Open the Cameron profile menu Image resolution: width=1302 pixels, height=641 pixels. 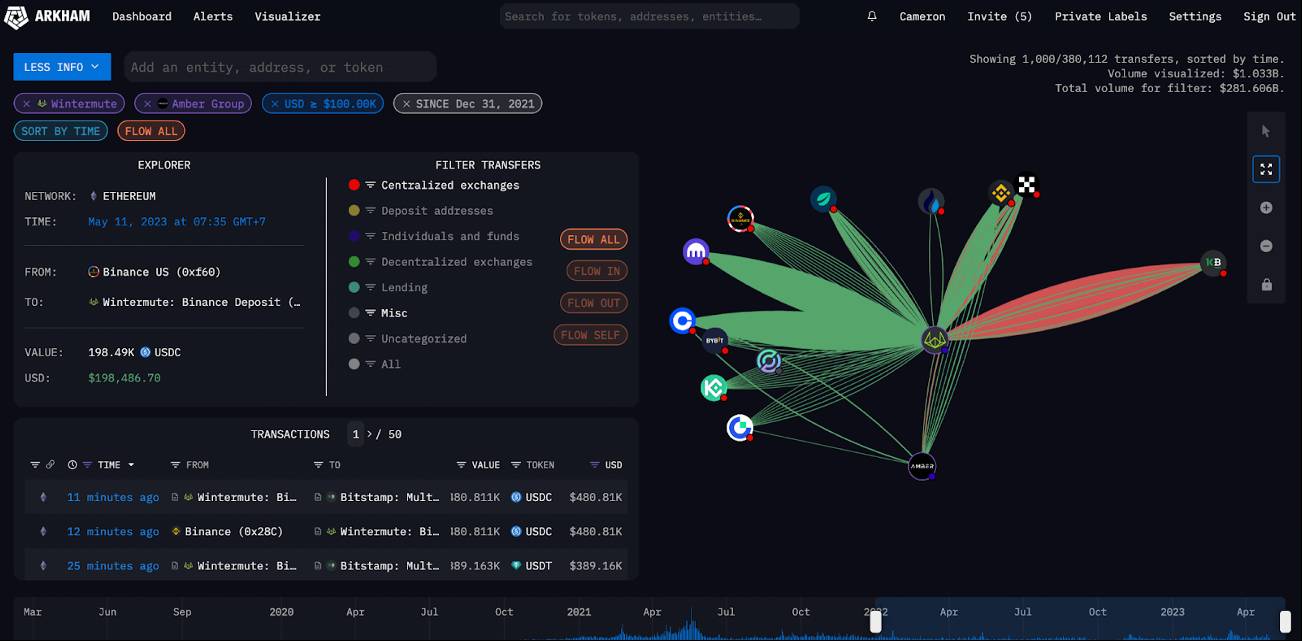(922, 17)
